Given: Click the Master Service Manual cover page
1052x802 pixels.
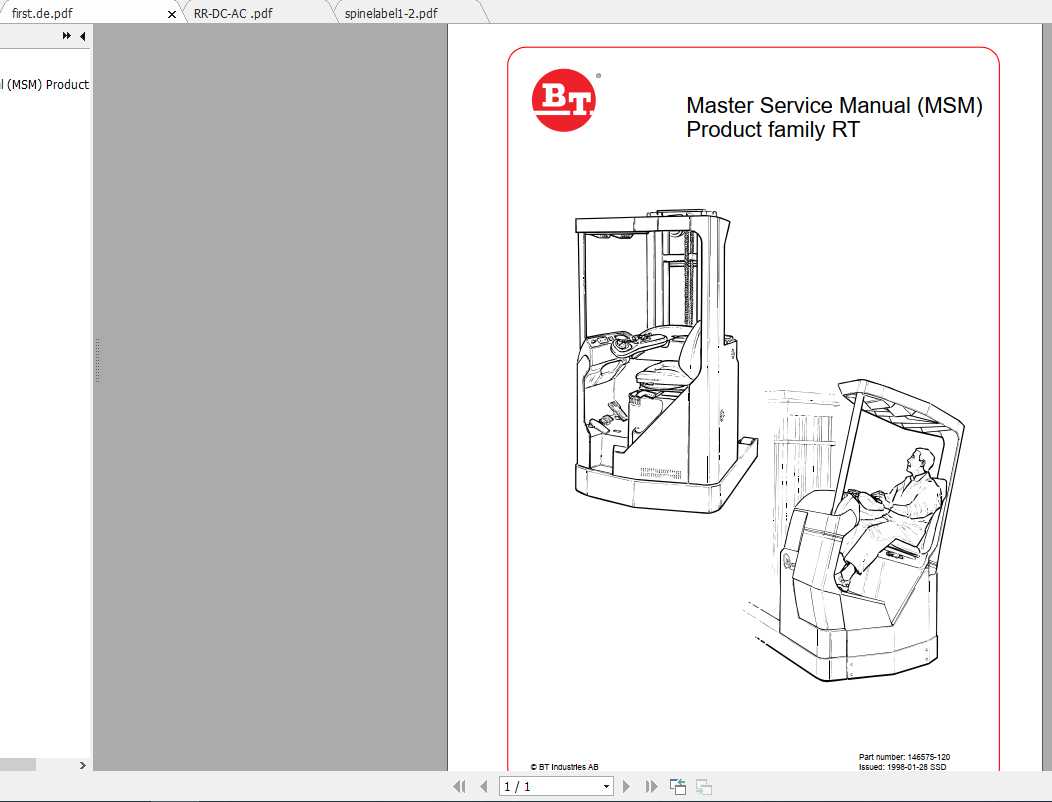Looking at the screenshot, I should click(750, 400).
